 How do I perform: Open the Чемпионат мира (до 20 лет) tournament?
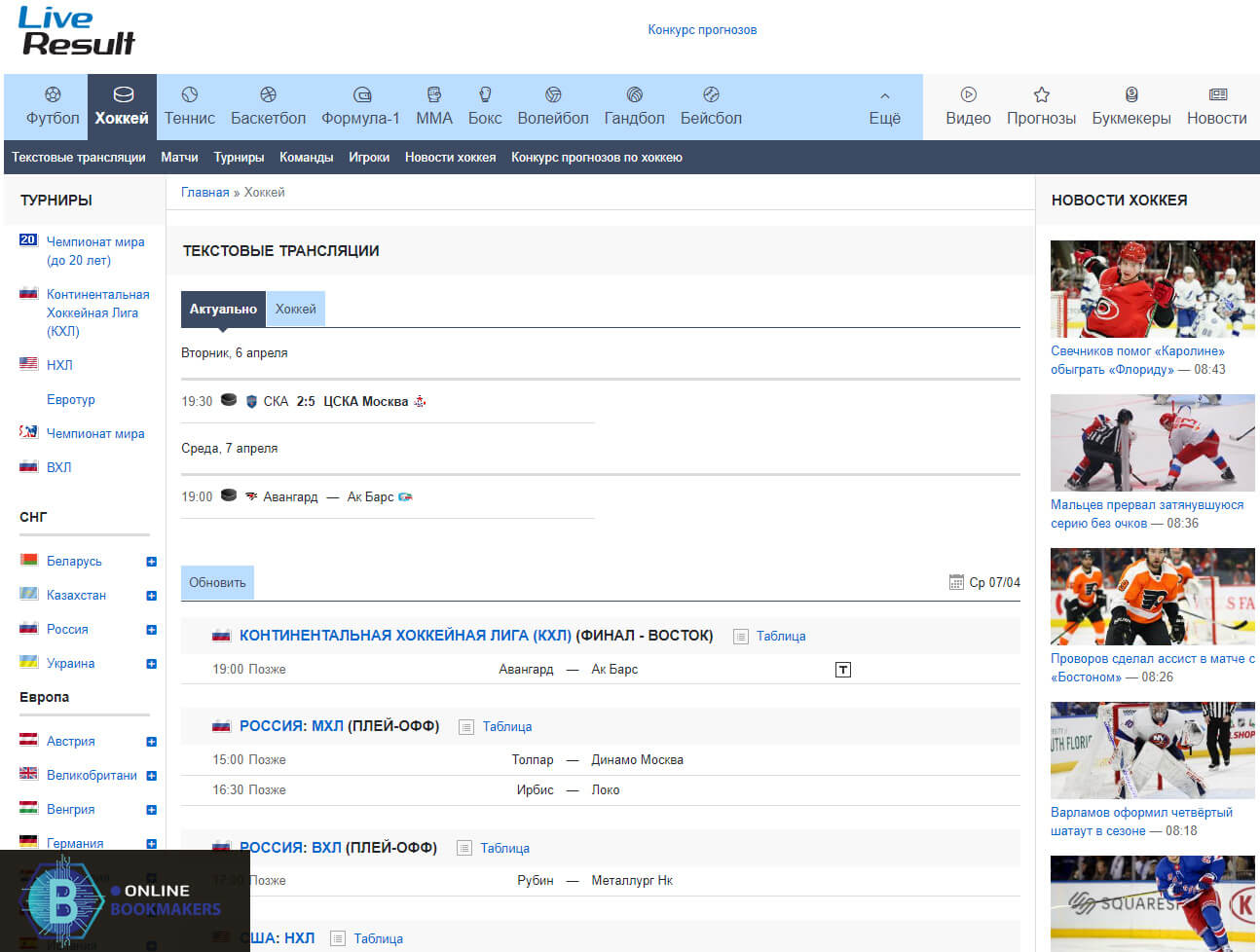pyautogui.click(x=95, y=251)
